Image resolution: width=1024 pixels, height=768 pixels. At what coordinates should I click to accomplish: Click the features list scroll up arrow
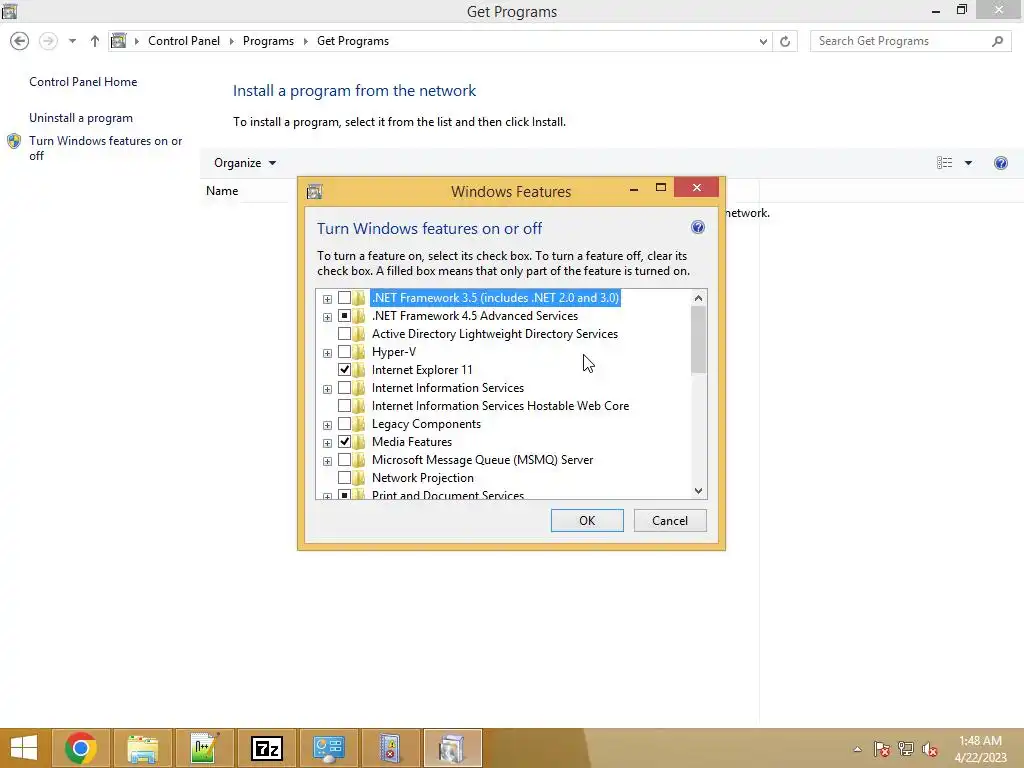tap(698, 298)
